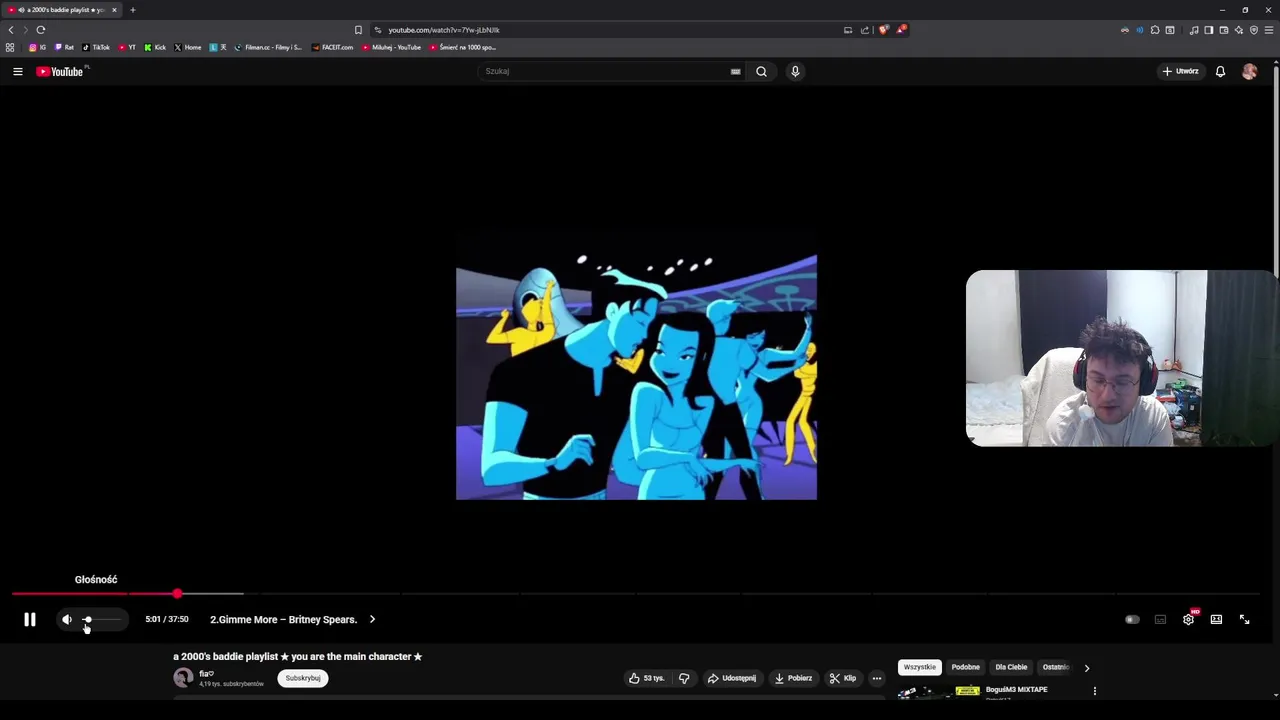Open apps grid in bookmarks bar
1280x720 pixels.
(x=10, y=47)
